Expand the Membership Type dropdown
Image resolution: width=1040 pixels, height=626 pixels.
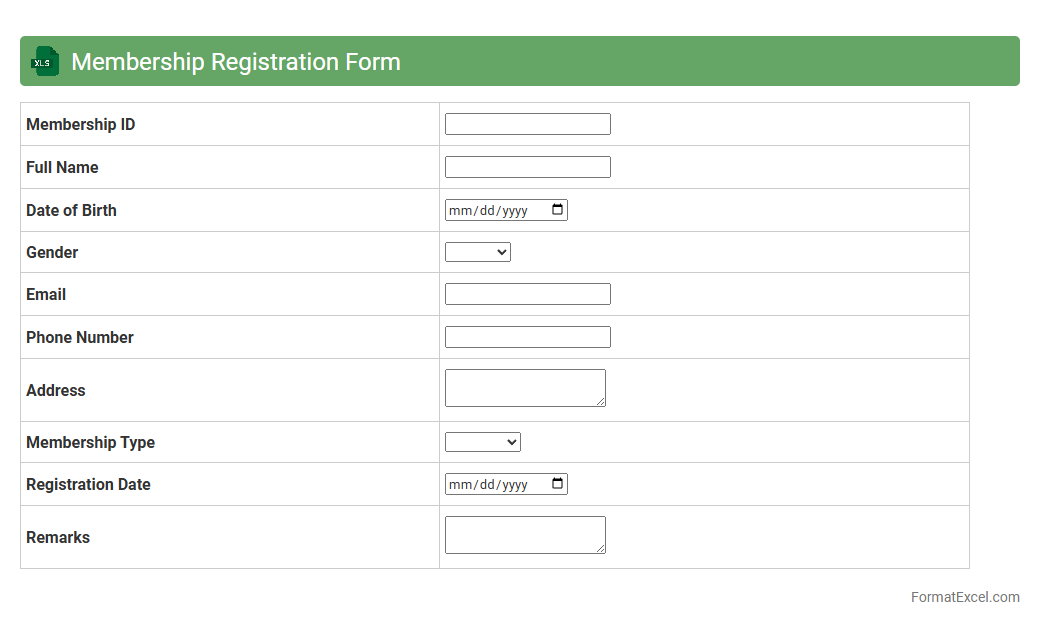[x=483, y=442]
